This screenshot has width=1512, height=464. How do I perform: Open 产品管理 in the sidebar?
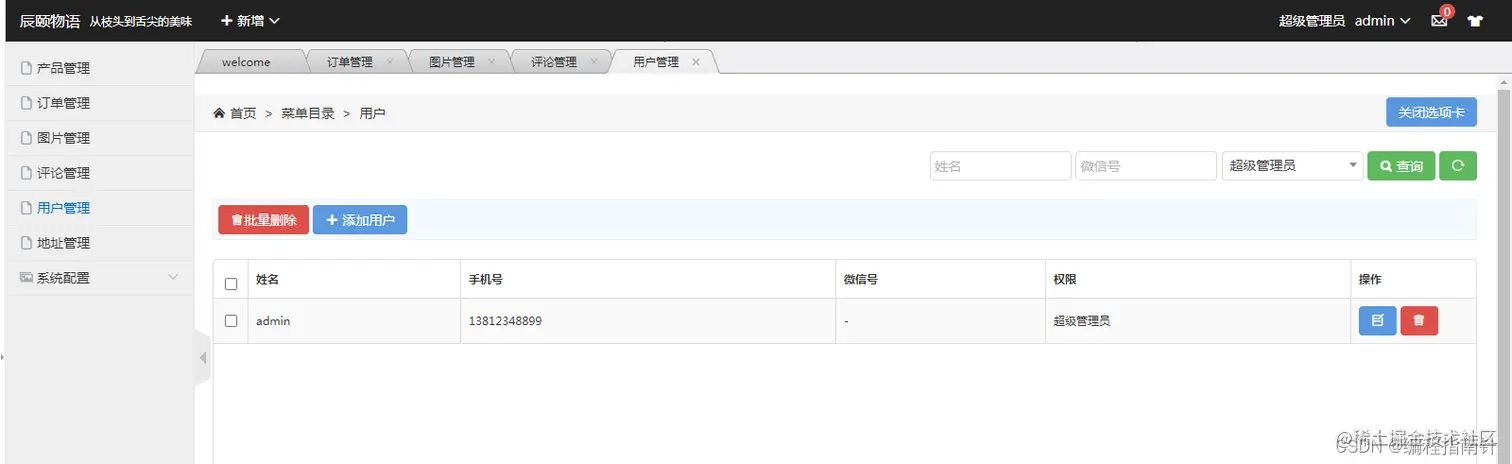100,68
